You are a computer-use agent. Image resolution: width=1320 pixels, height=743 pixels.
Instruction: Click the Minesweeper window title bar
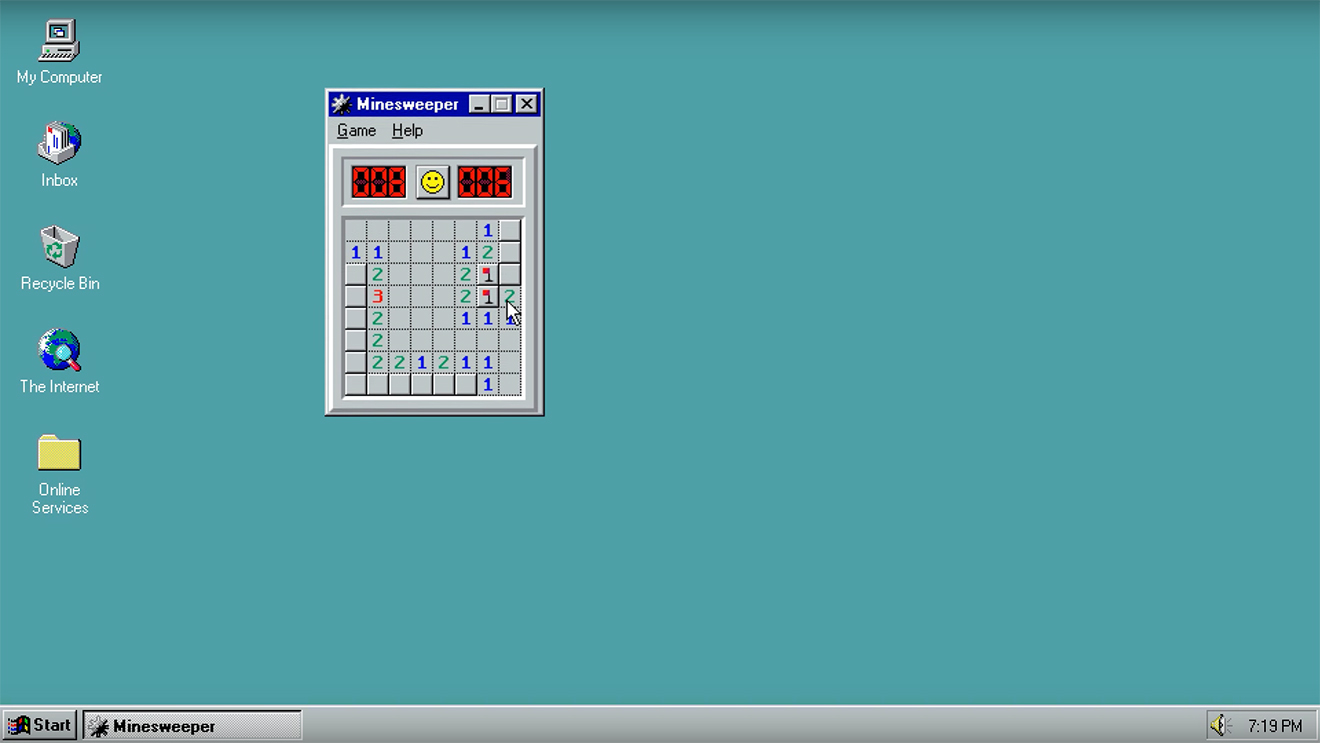(434, 104)
